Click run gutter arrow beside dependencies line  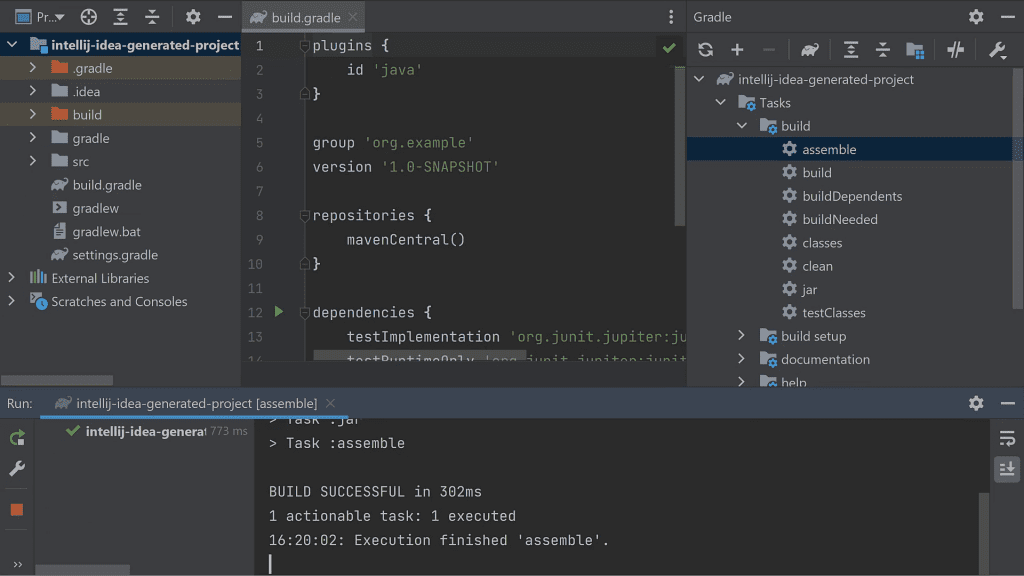(x=279, y=312)
